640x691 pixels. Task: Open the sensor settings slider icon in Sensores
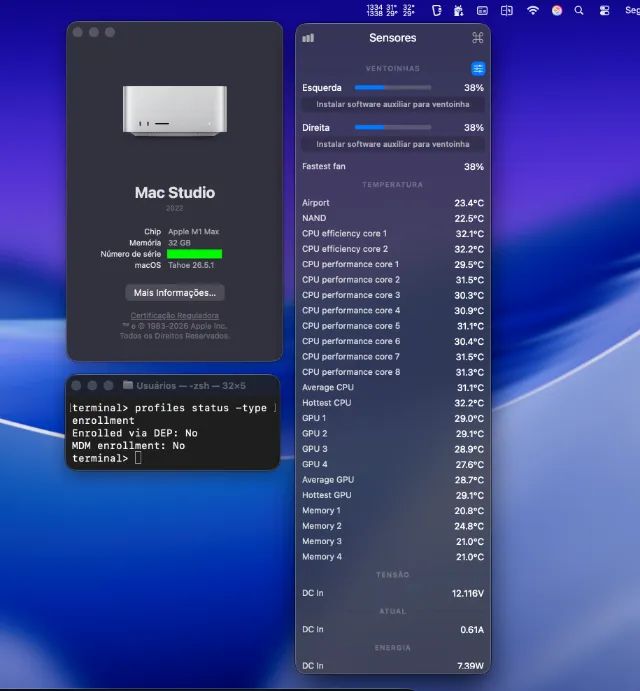point(478,69)
